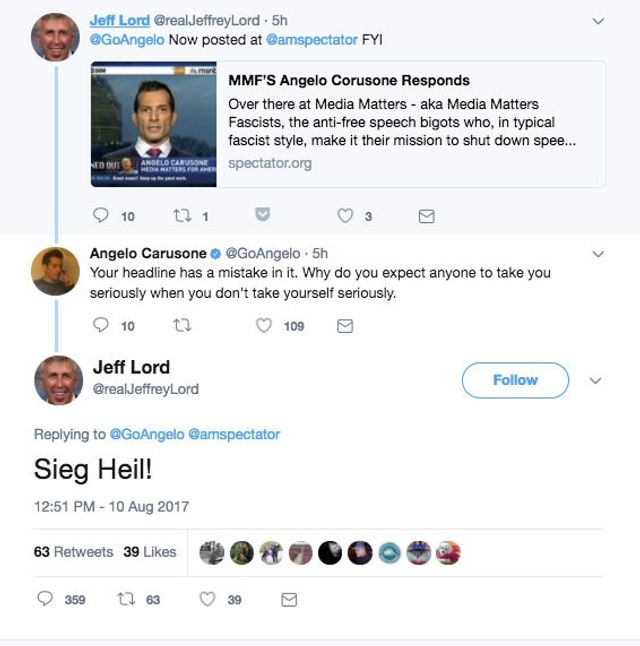The height and width of the screenshot is (646, 640).
Task: Click the Pocket save icon on first tweet
Action: click(x=264, y=216)
